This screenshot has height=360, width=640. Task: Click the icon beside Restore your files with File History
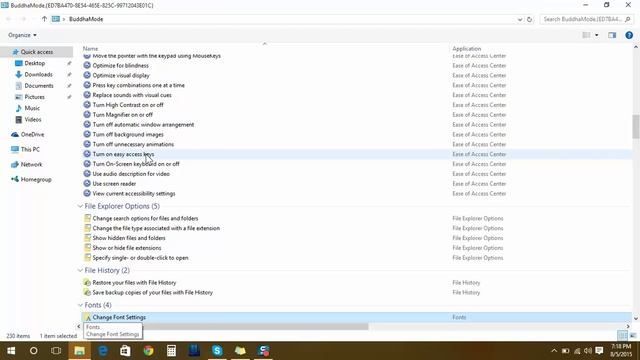[x=87, y=282]
